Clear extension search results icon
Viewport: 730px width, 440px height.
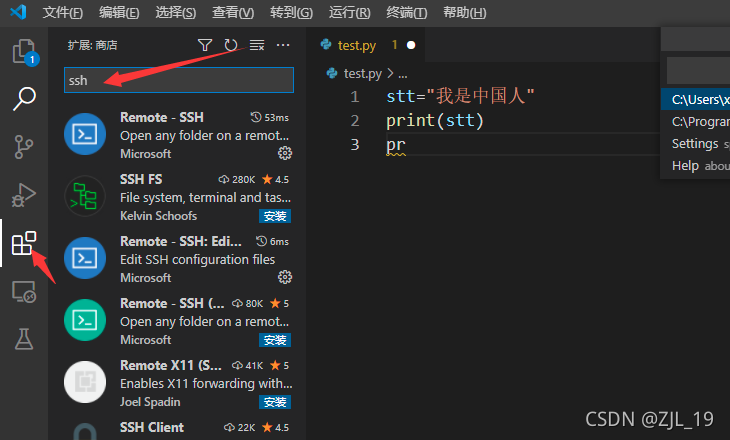pos(257,45)
